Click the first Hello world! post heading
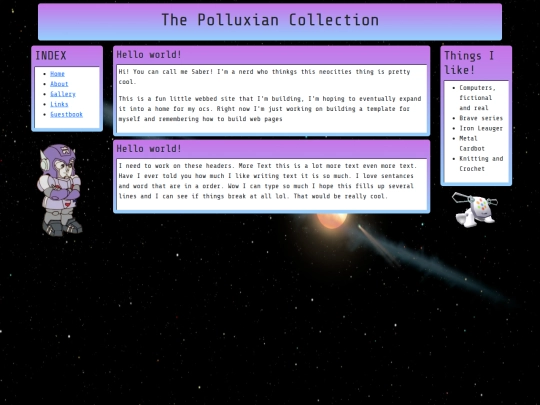Viewport: 540px width, 405px height. [149, 54]
